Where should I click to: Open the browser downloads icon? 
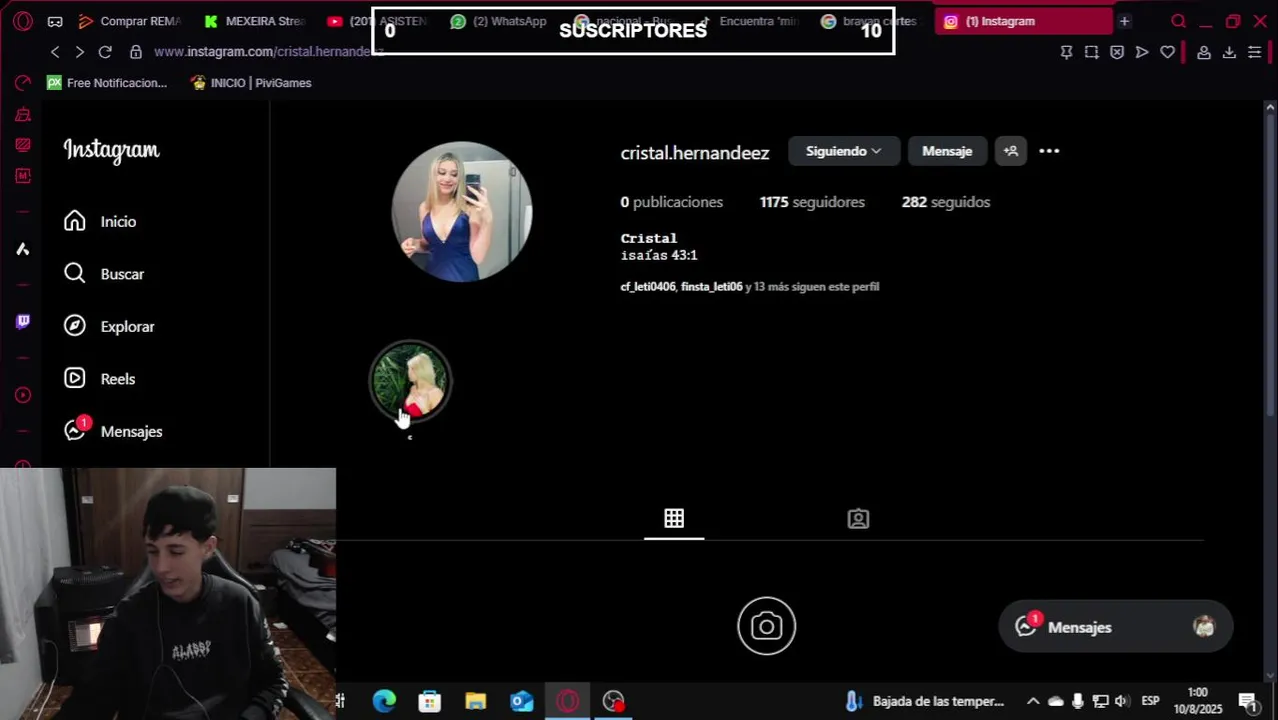1229,52
